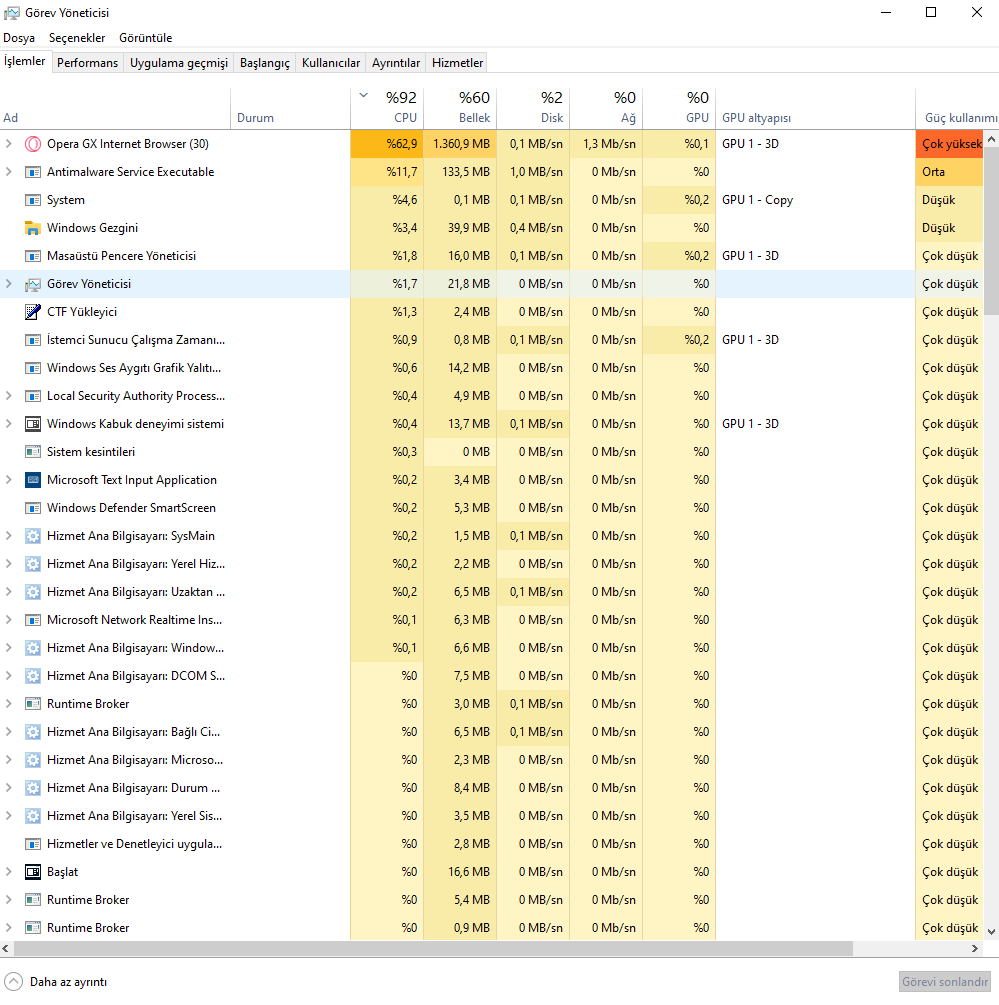Click the Görevi sonlandır button
The image size is (999, 1005).
945,982
